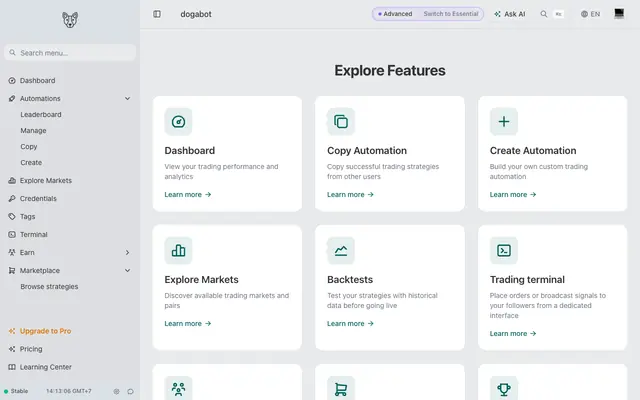Click the Copy Automation card icon
The height and width of the screenshot is (400, 640).
click(x=341, y=122)
